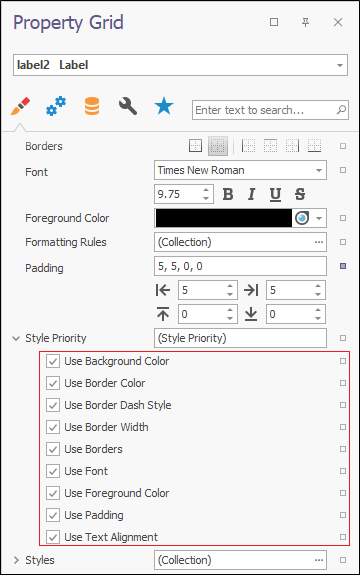Expand the Foreground Color dropdown arrow

(319, 218)
